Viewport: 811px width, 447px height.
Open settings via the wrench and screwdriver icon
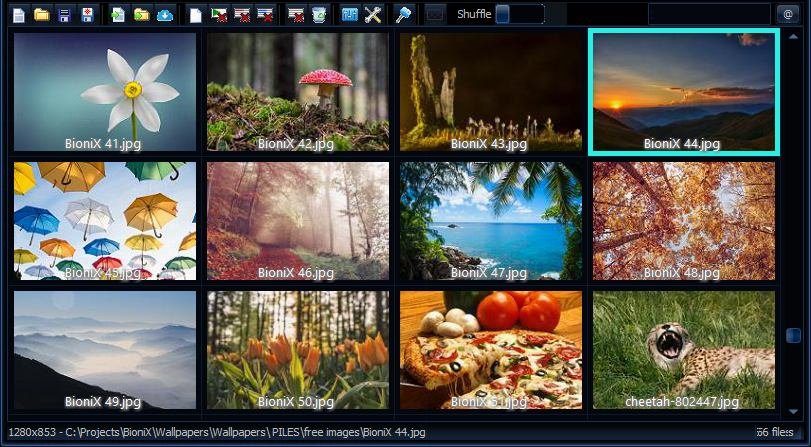[373, 15]
